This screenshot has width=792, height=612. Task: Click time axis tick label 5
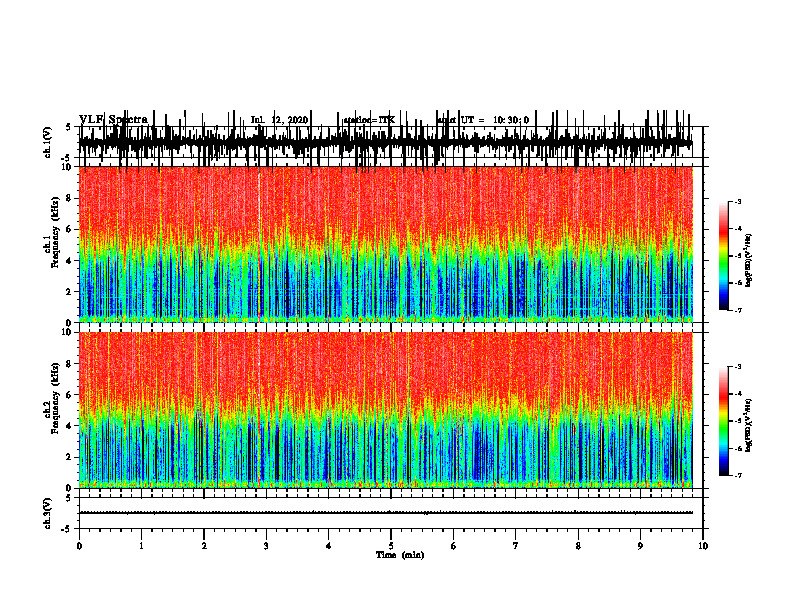coord(391,546)
